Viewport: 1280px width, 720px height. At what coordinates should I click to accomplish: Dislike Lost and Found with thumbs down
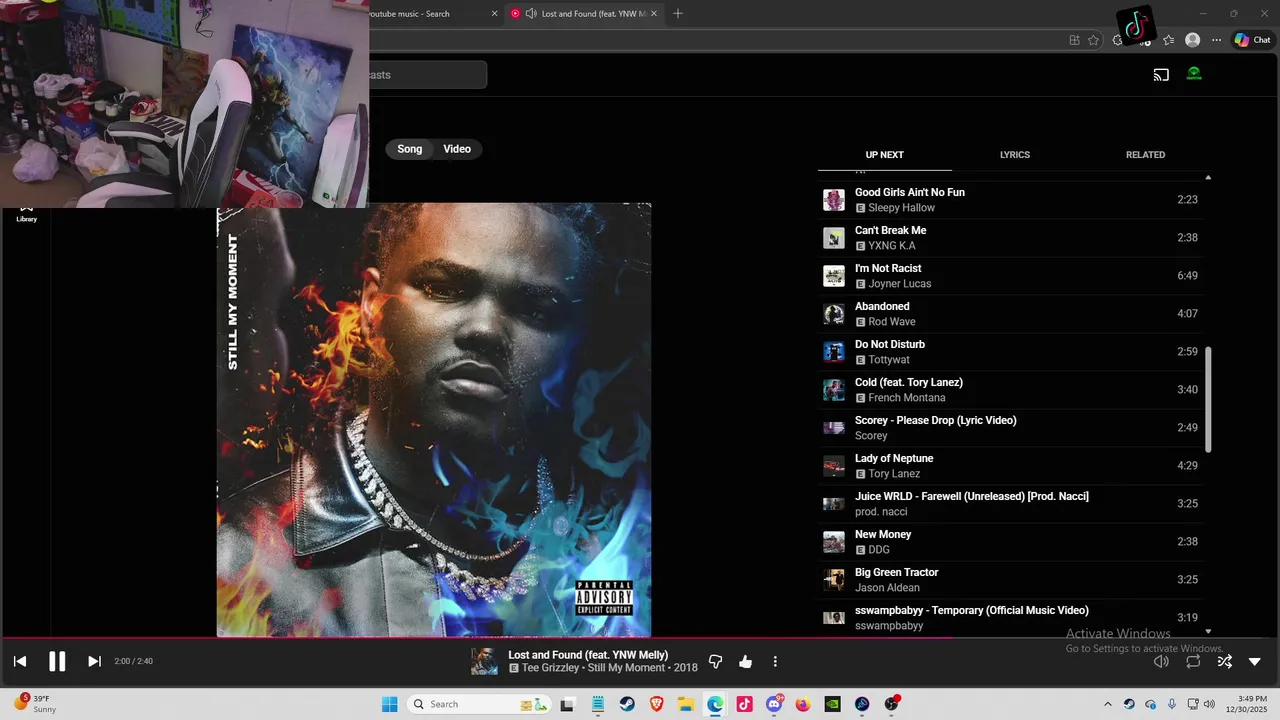(715, 661)
